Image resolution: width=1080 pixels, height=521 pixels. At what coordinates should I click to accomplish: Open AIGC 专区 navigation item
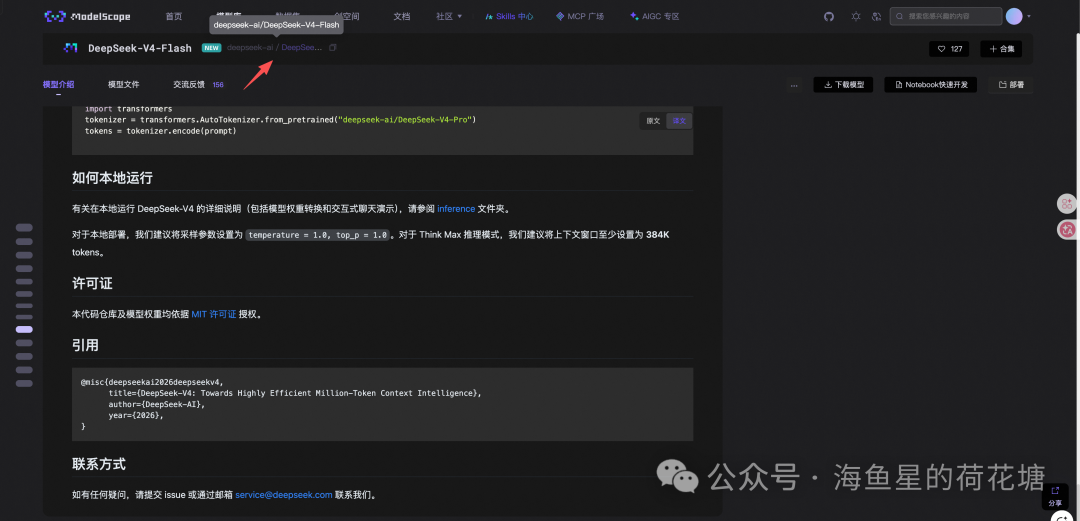654,17
